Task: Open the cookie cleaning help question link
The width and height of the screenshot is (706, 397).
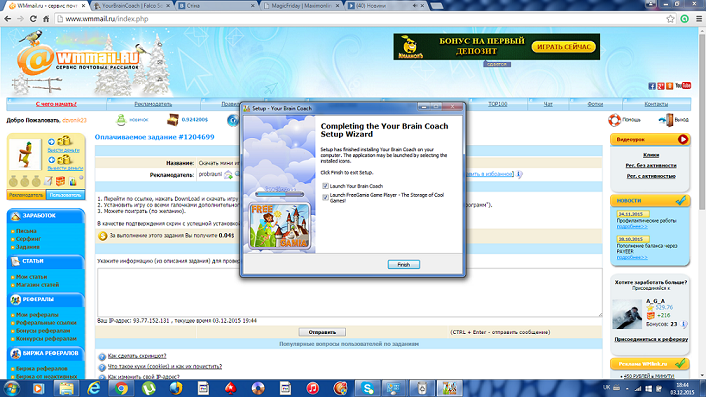Action: [x=165, y=366]
